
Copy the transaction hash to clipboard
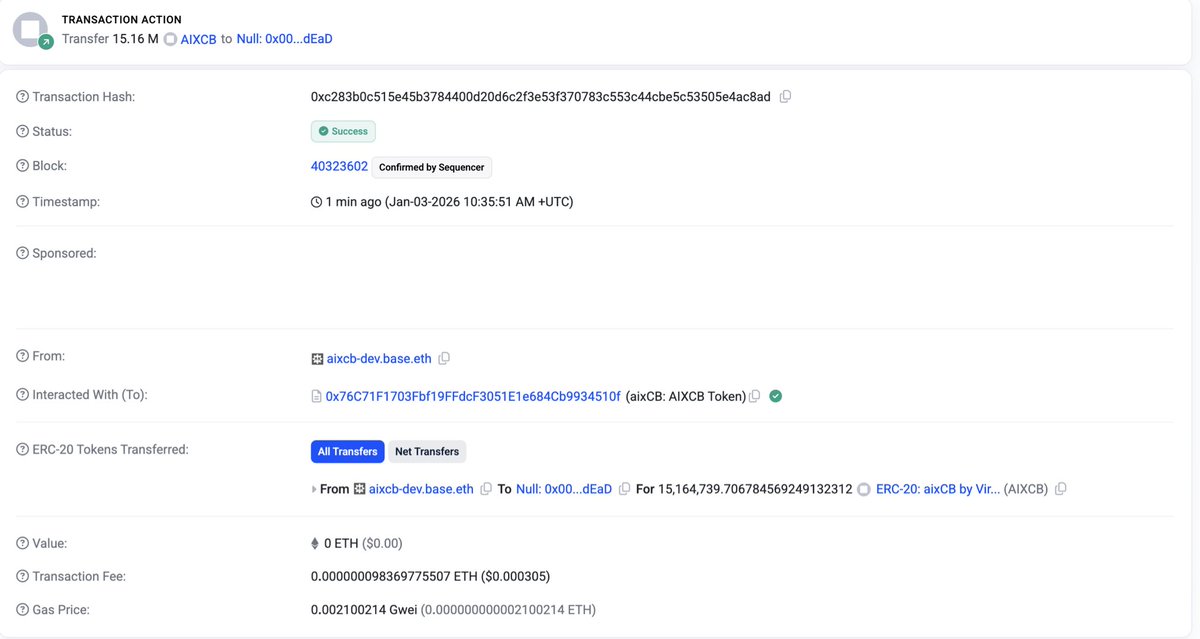[x=785, y=97]
